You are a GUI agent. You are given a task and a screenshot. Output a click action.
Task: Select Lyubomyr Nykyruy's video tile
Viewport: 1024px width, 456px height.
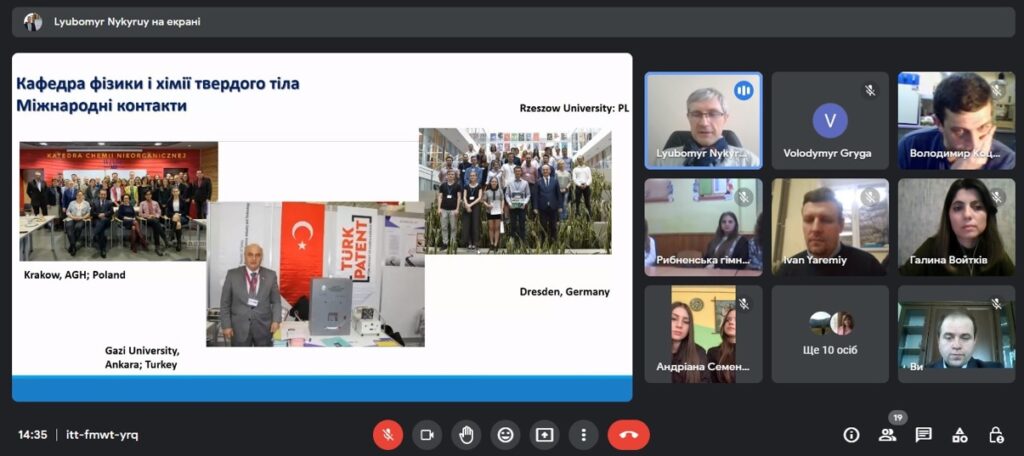(x=703, y=120)
